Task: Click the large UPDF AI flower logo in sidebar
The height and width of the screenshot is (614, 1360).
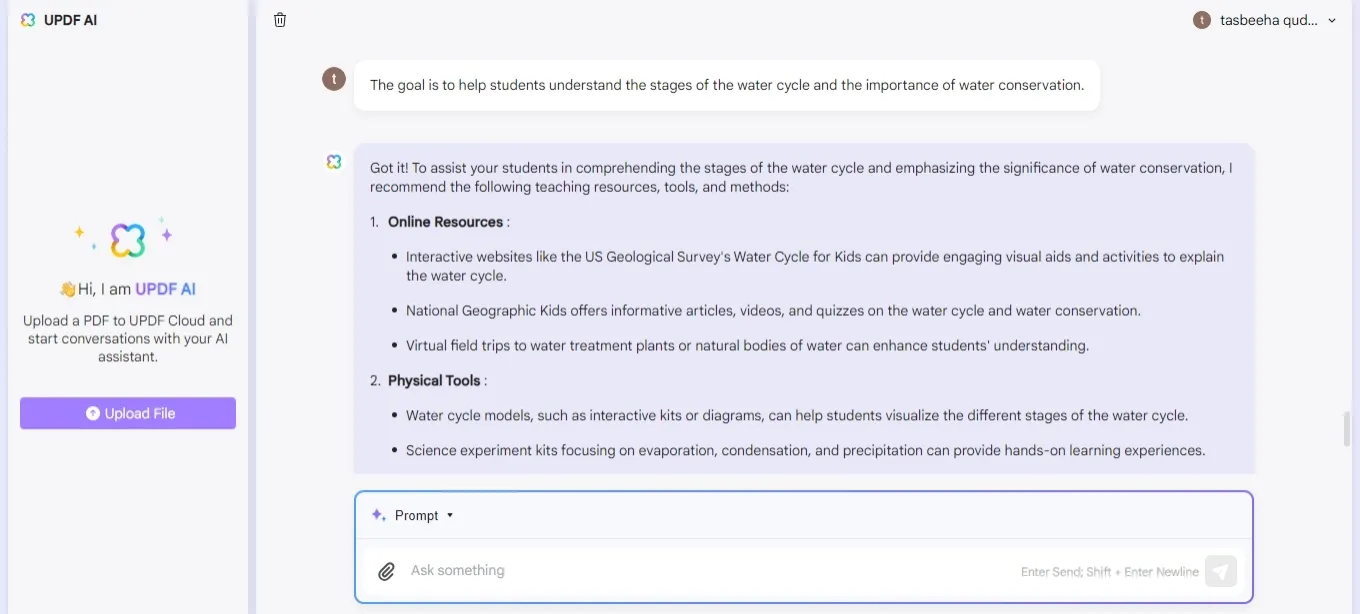Action: pos(128,240)
